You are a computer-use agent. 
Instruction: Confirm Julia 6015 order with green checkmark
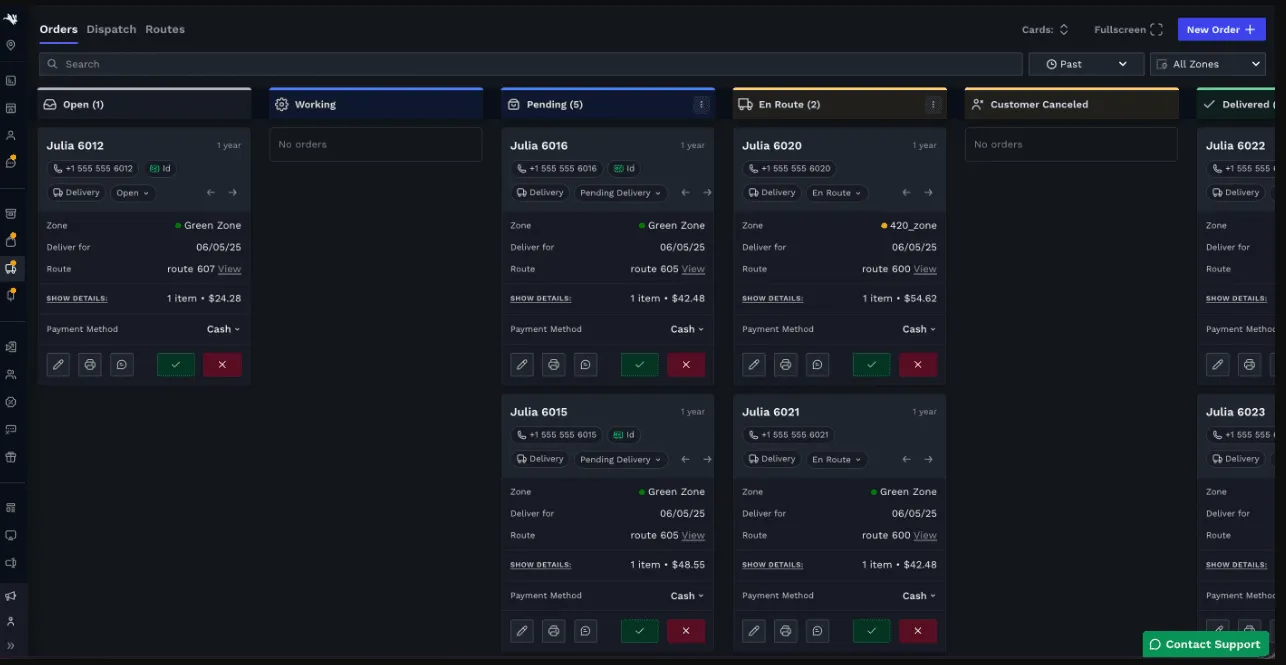point(639,631)
